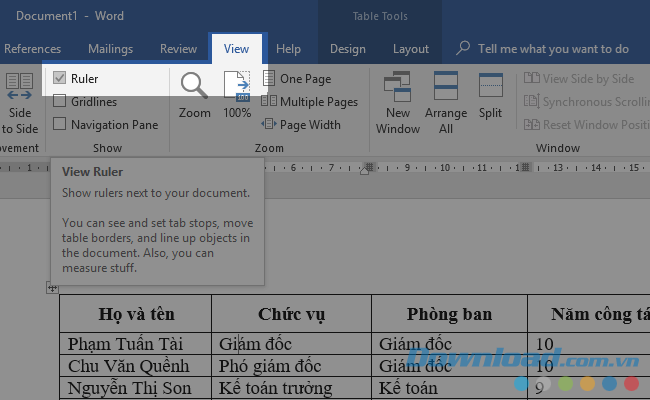650x400 pixels.
Task: Open the Table Tools Design tab
Action: [x=347, y=49]
